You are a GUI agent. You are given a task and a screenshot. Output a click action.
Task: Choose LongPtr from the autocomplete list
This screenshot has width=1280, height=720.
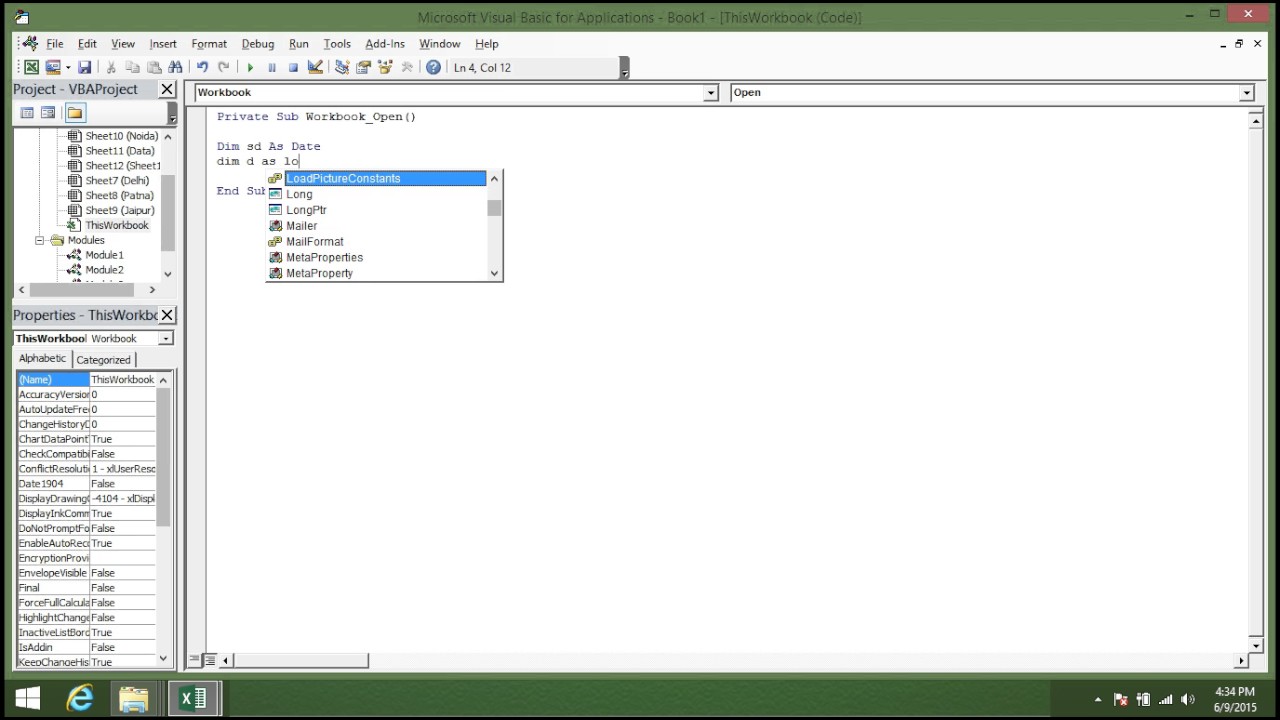pyautogui.click(x=377, y=210)
